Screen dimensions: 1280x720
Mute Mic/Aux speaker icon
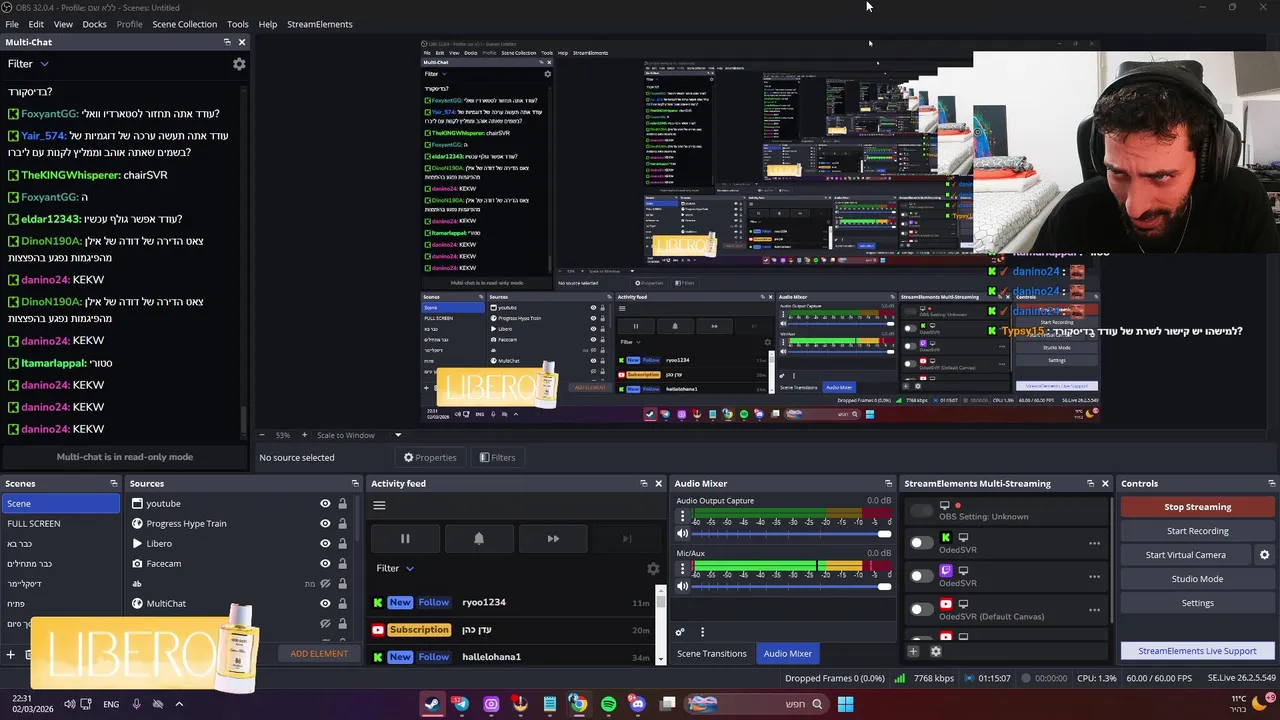(x=683, y=586)
